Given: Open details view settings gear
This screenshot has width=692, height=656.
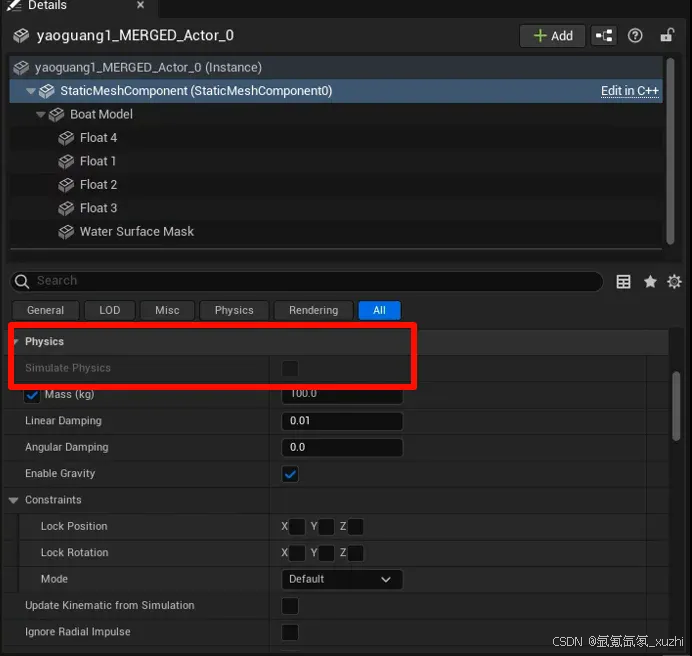Looking at the screenshot, I should [674, 281].
